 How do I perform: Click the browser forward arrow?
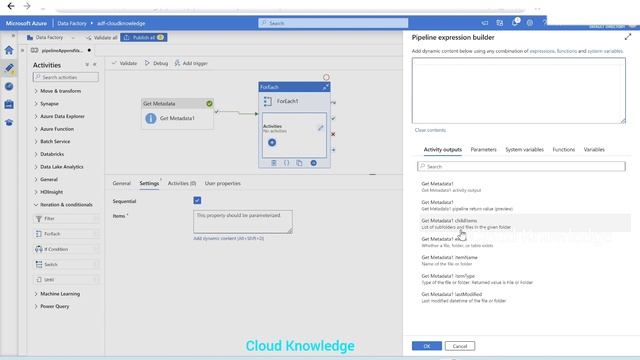(27, 6)
